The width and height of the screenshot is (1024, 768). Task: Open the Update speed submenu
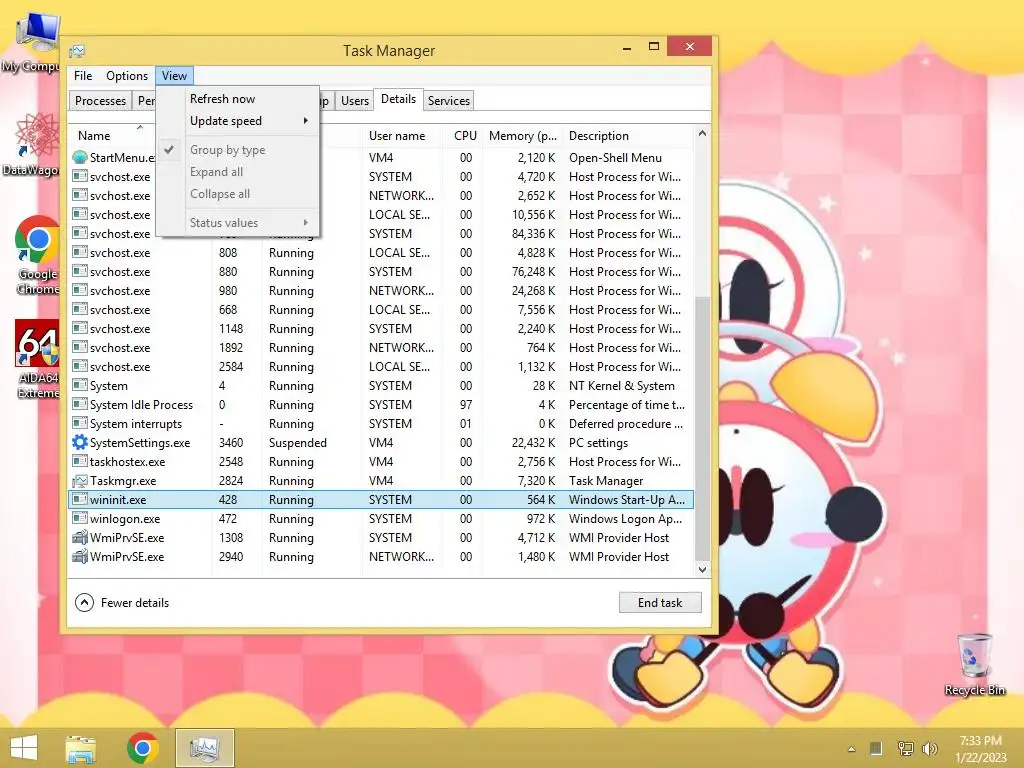point(237,121)
